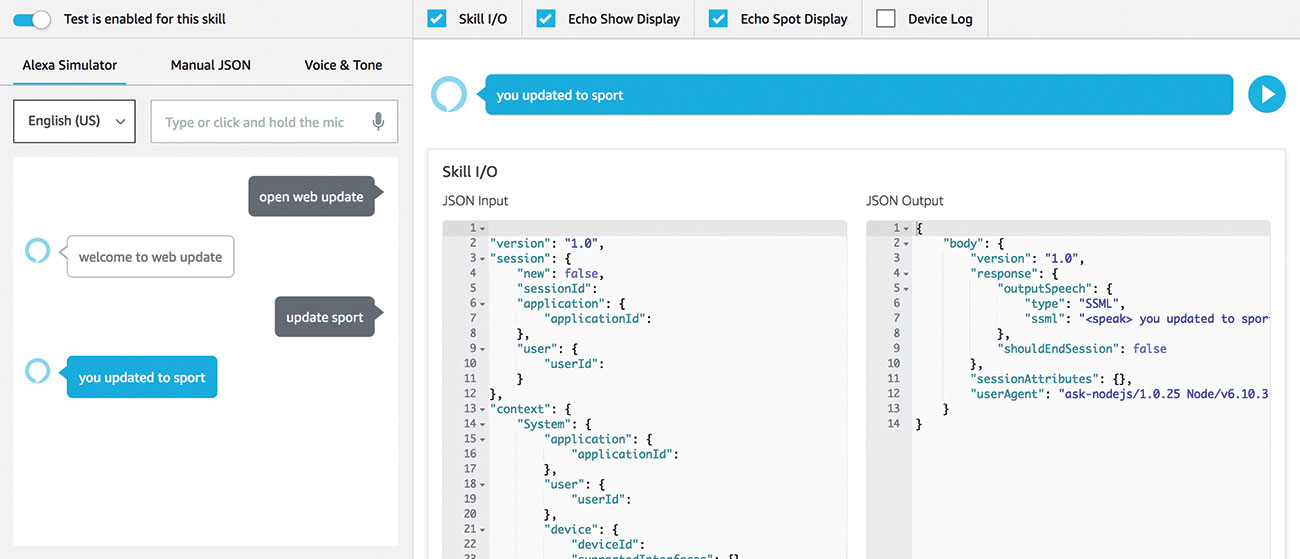Disable the "Test is enabled for this skill" toggle
The width and height of the screenshot is (1300, 559).
(32, 19)
